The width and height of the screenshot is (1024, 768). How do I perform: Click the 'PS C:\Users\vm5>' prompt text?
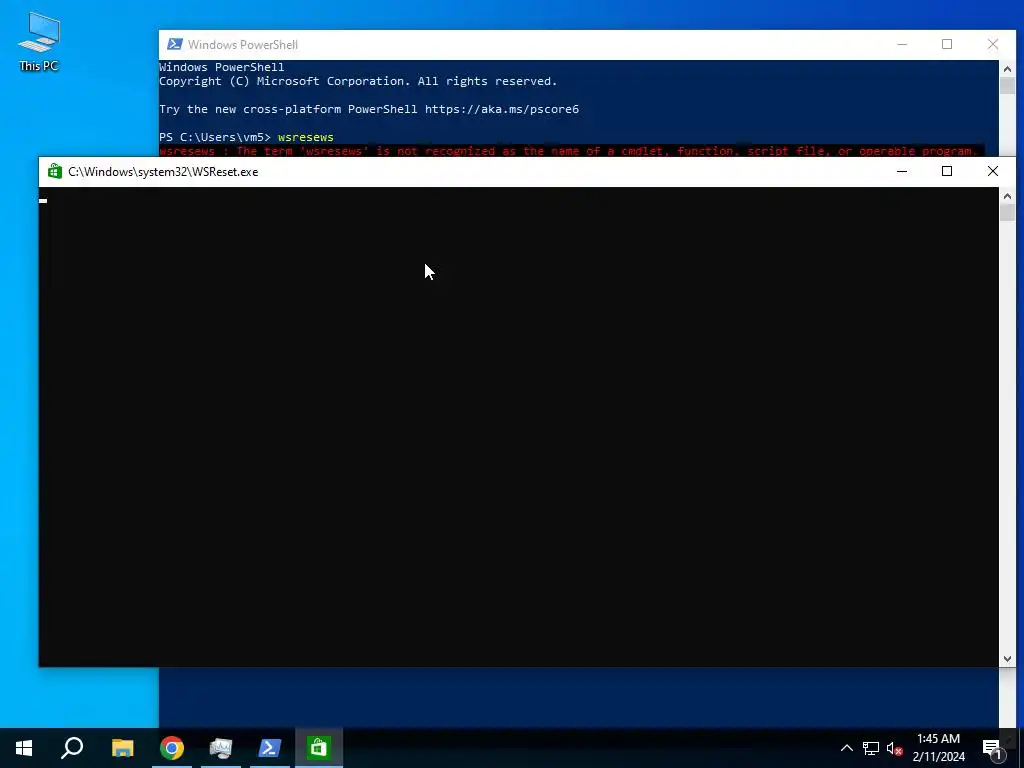click(215, 137)
